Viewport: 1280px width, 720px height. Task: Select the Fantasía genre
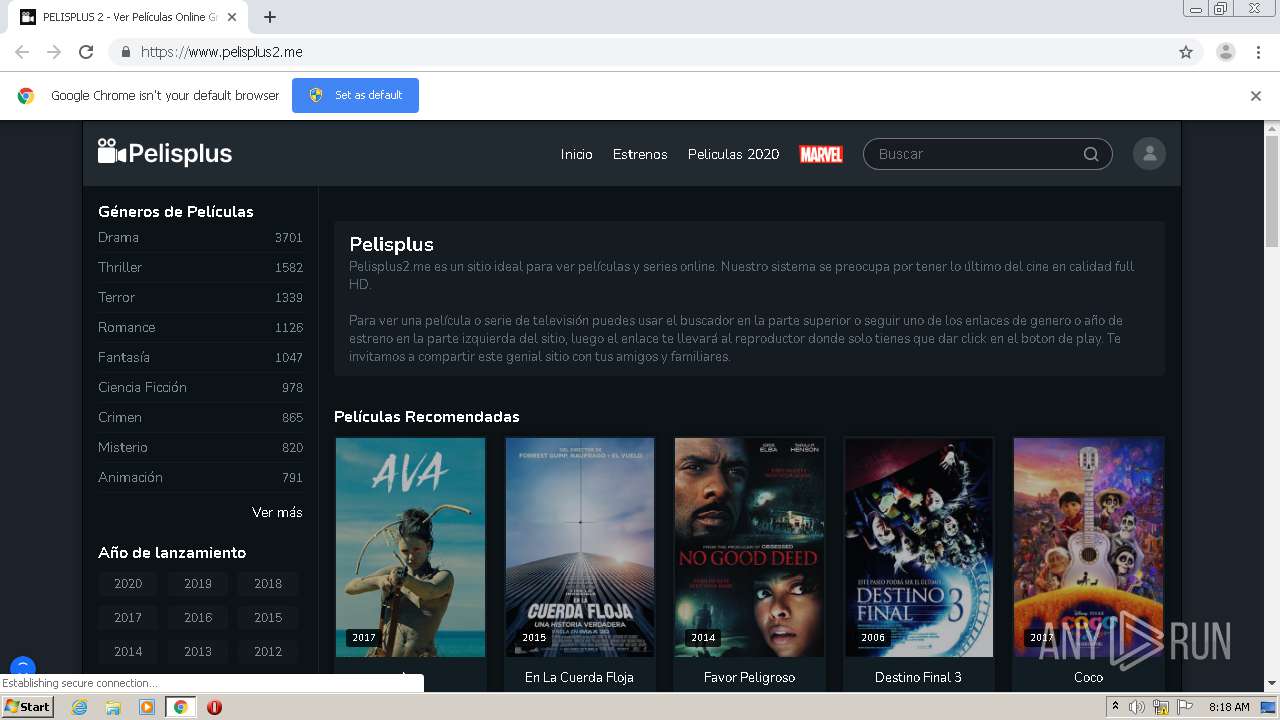tap(200, 357)
